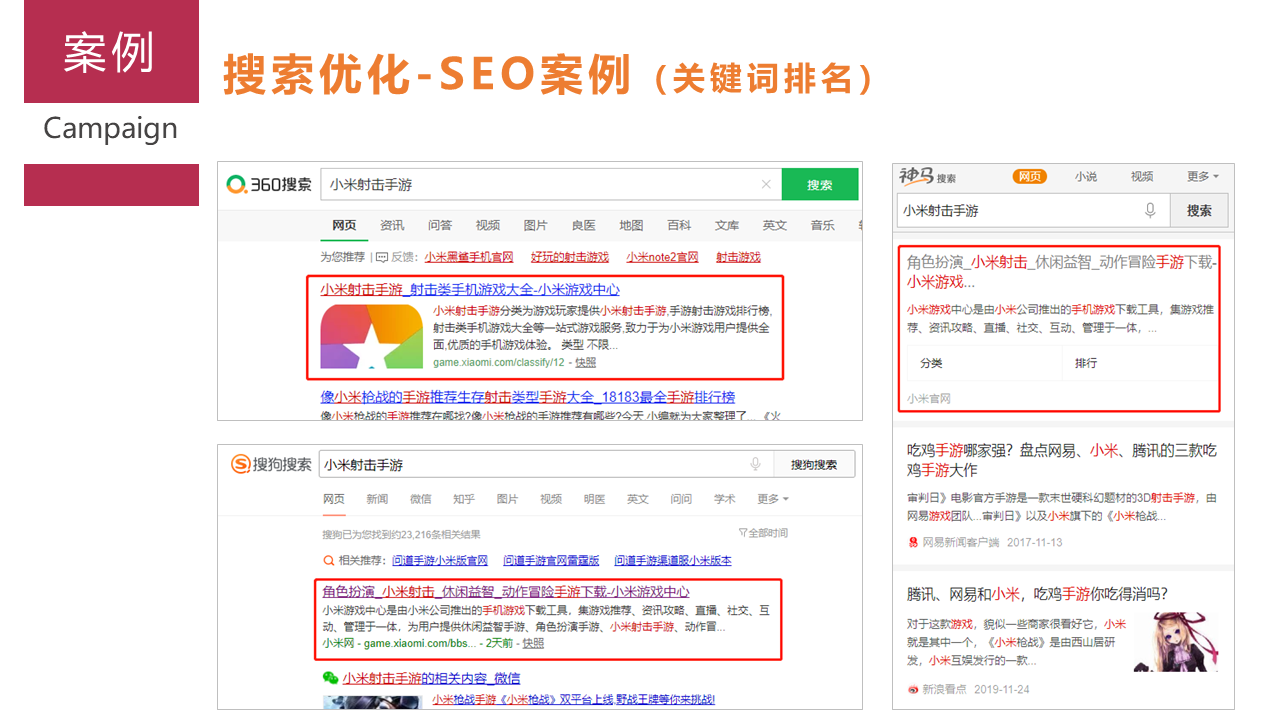Select the 网页 tab in Sogou
This screenshot has height=720, width=1280.
click(333, 499)
